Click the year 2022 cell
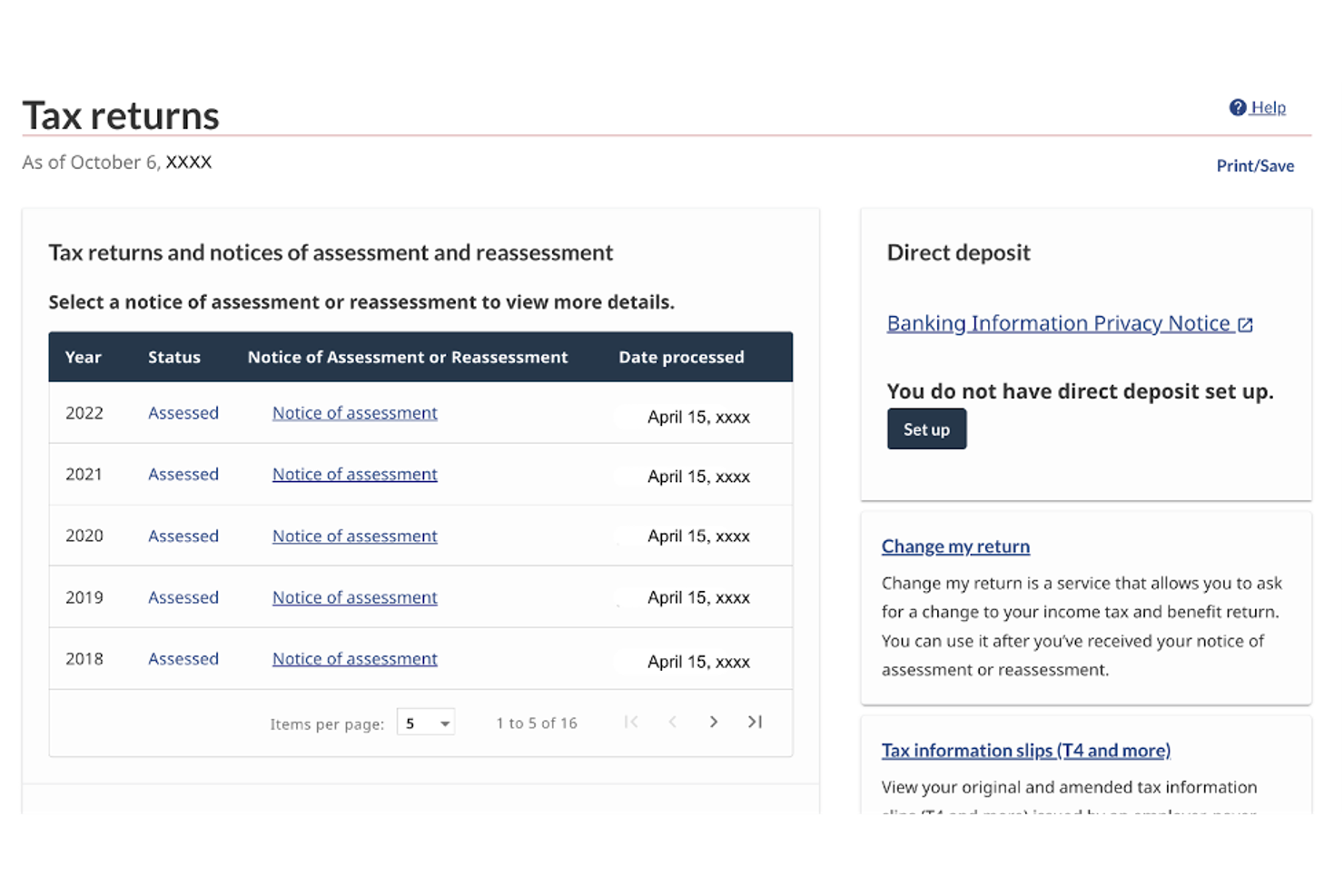The image size is (1344, 896). pyautogui.click(x=84, y=413)
